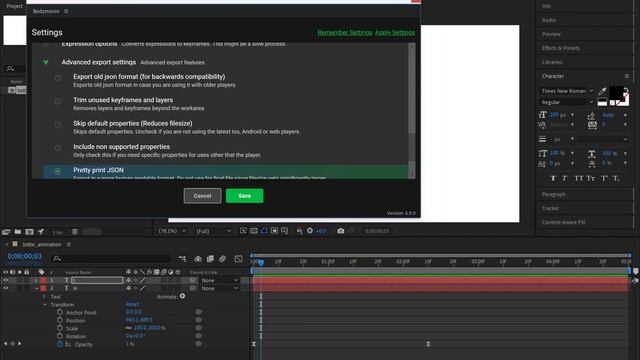Viewport: 640px width, 360px height.
Task: Select the Superscript style icon
Action: [604, 178]
